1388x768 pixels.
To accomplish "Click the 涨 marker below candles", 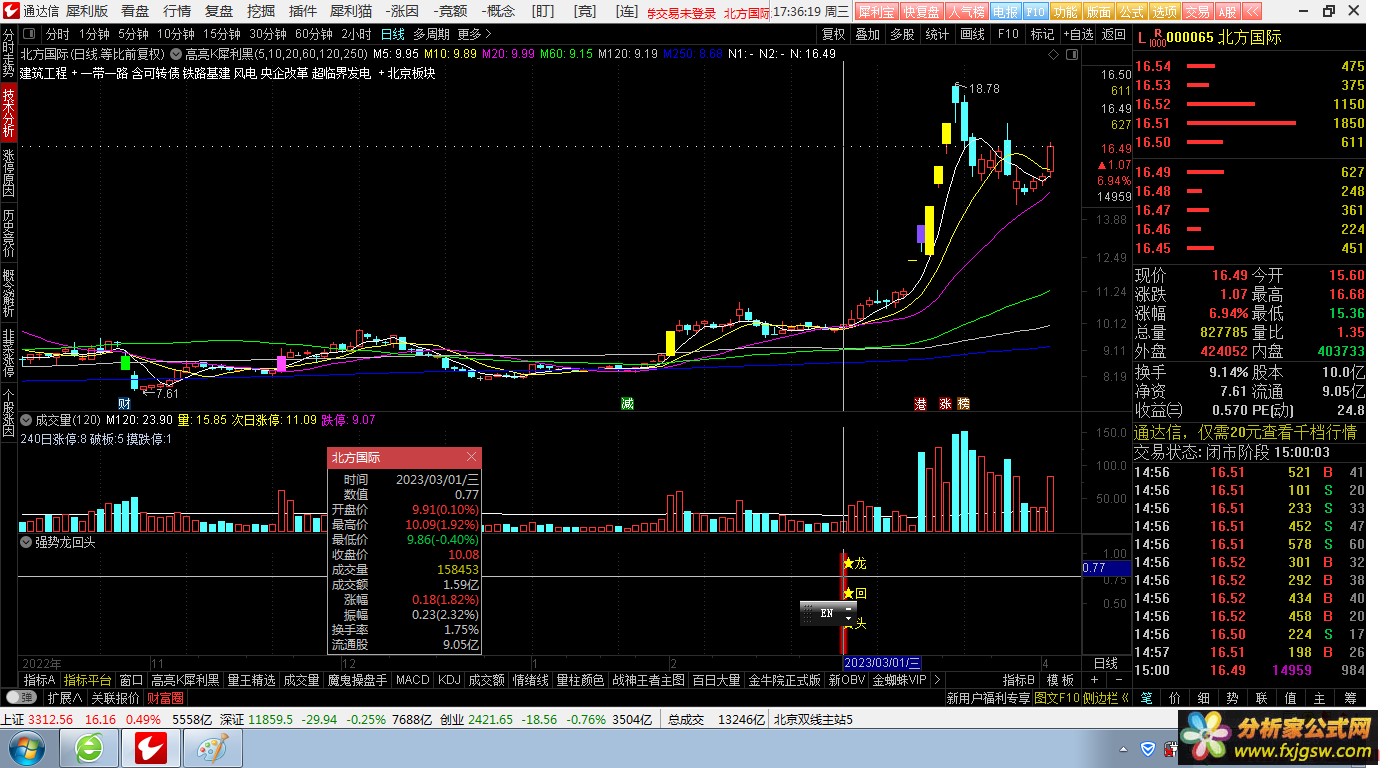I will click(x=944, y=404).
